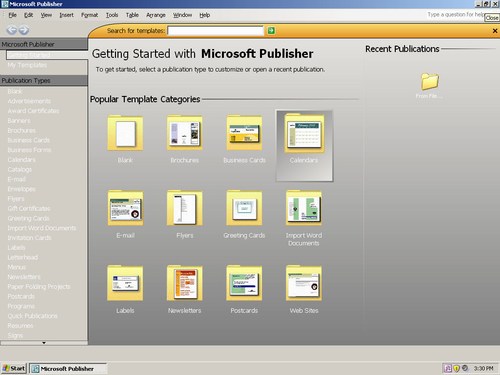
Task: Choose Invitation Cards in the sidebar list
Action: click(29, 238)
